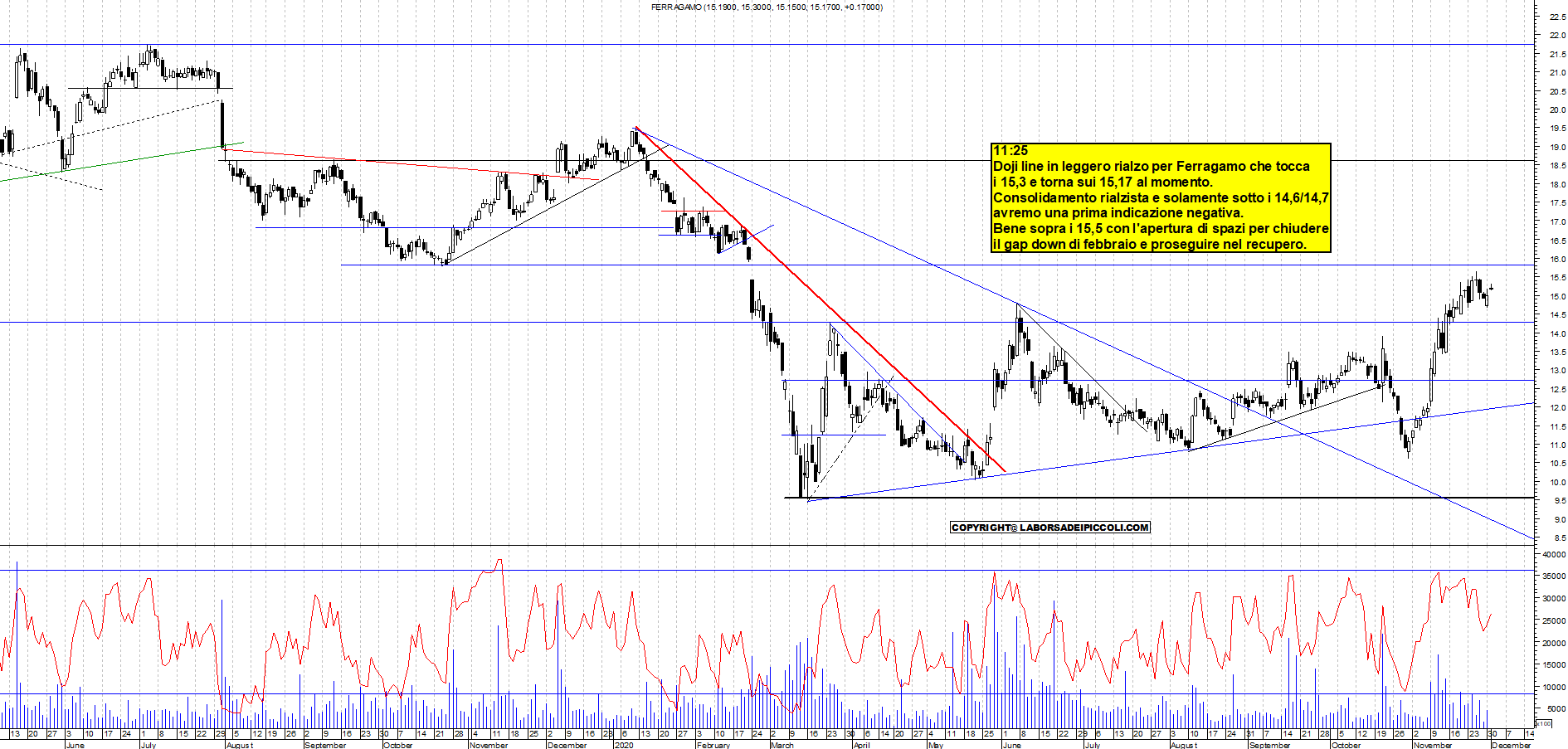Click the 'April' month label on the time axis

click(x=862, y=745)
